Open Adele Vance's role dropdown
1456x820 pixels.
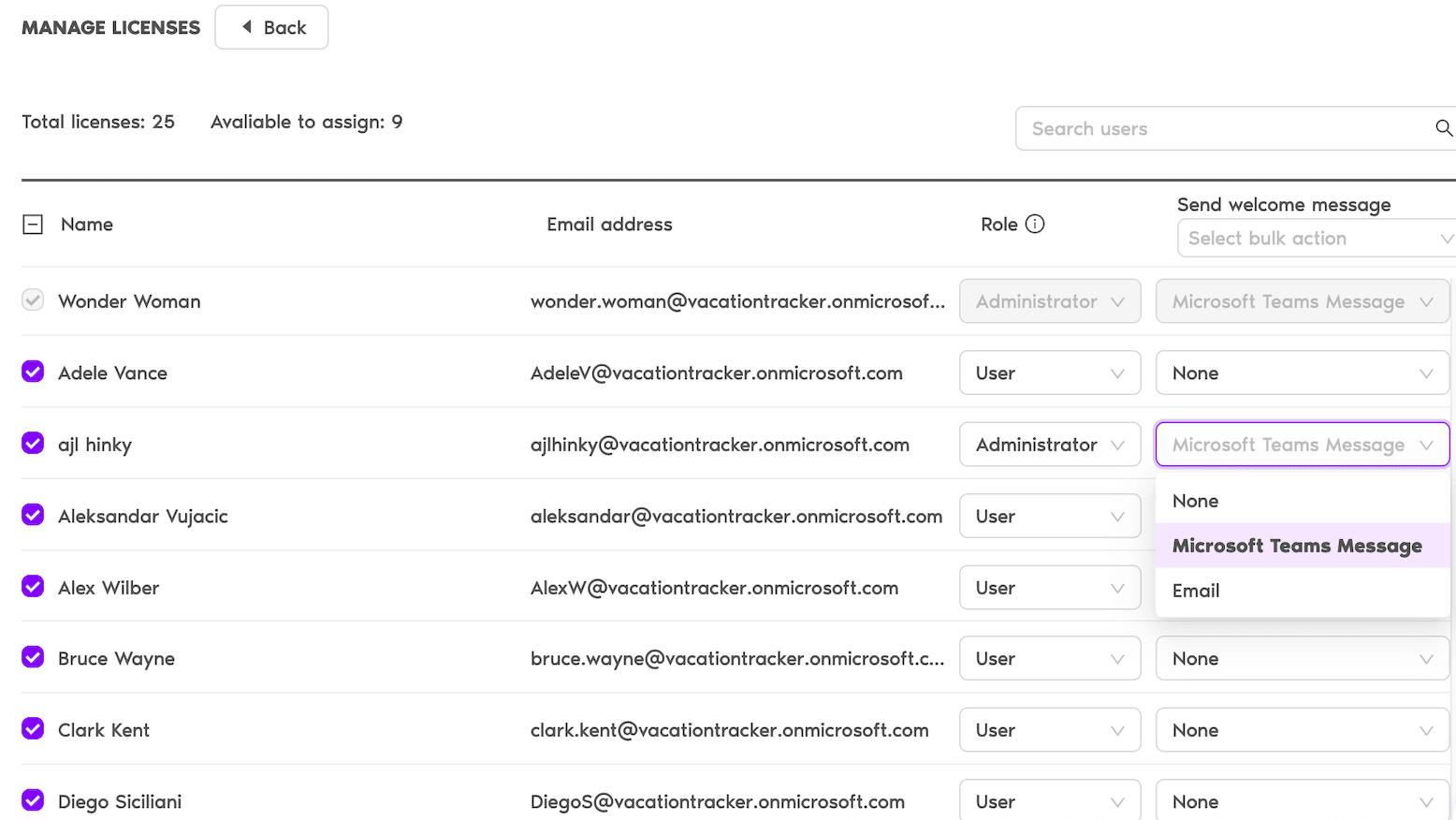[x=1050, y=373]
